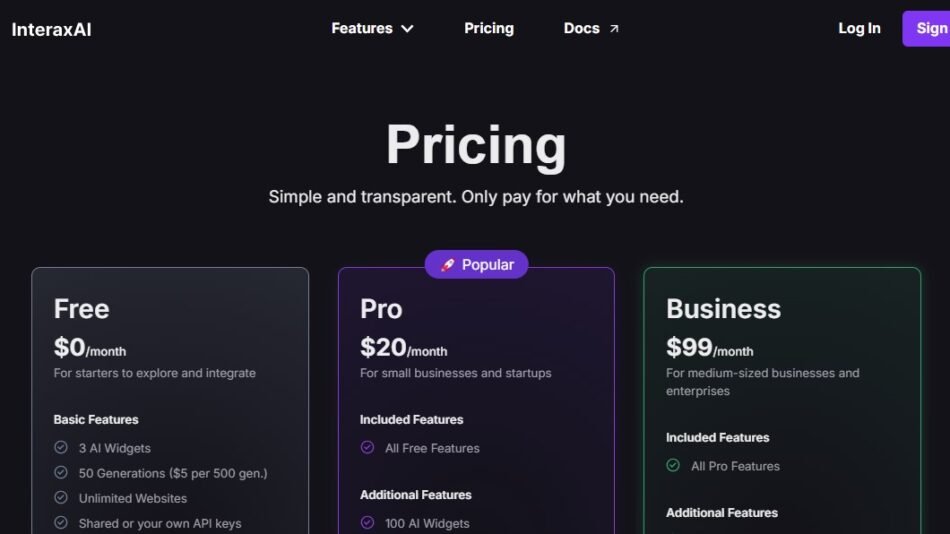The height and width of the screenshot is (534, 950).
Task: Click purple checkmark beside All Free Features
Action: point(367,448)
